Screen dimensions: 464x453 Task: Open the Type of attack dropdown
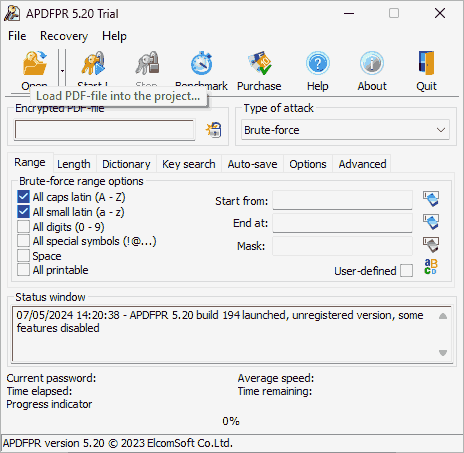coord(345,130)
